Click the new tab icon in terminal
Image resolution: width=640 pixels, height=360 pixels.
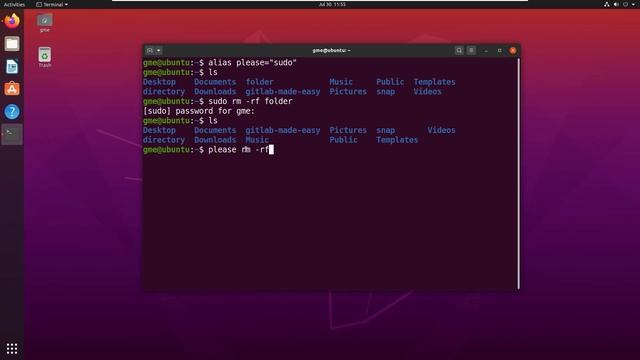150,50
